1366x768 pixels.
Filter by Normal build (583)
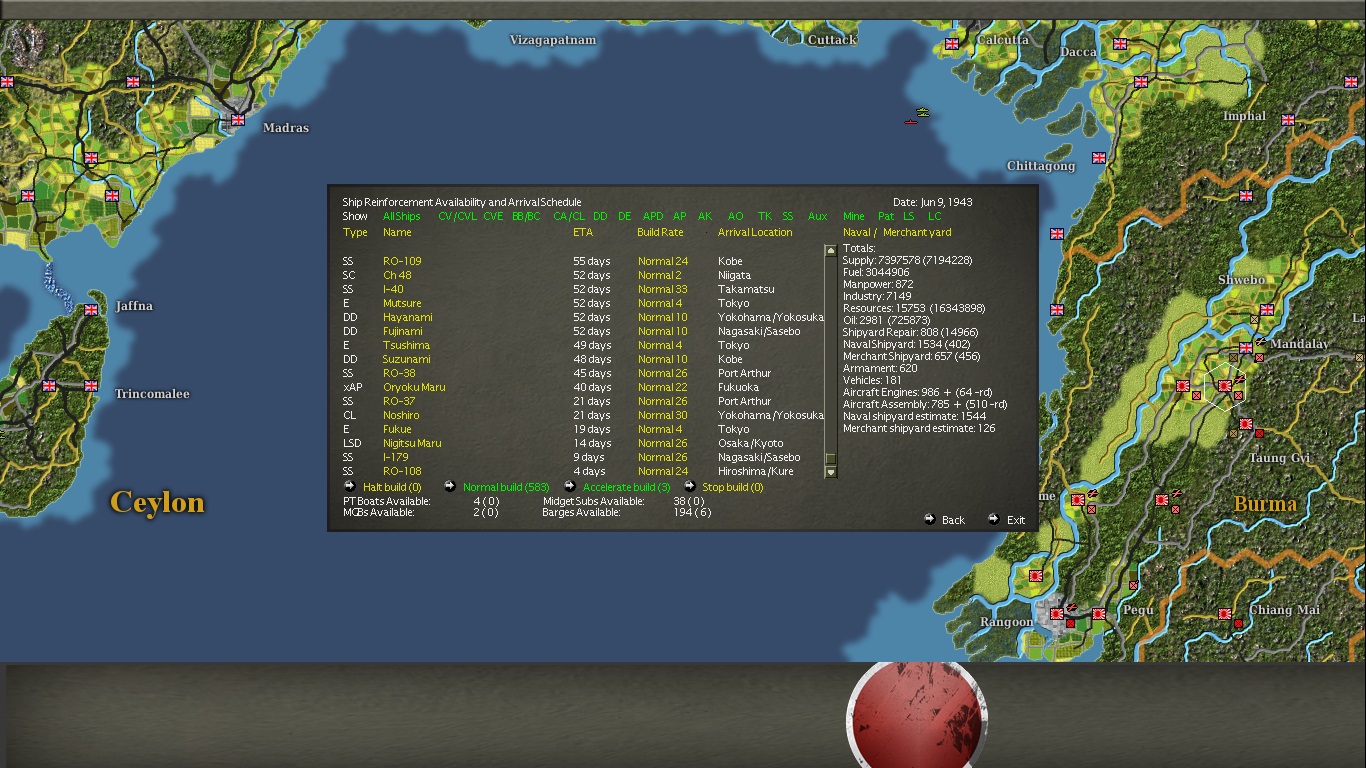pyautogui.click(x=506, y=487)
